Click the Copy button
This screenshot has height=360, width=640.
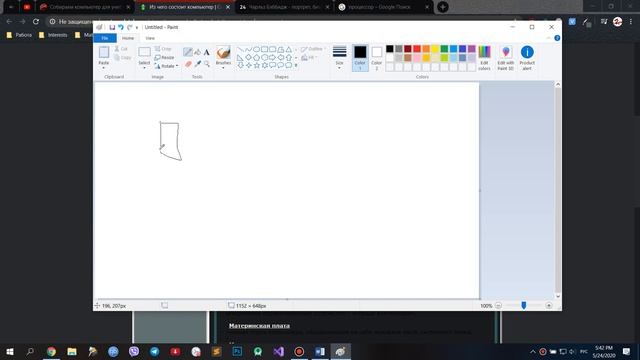coord(122,58)
